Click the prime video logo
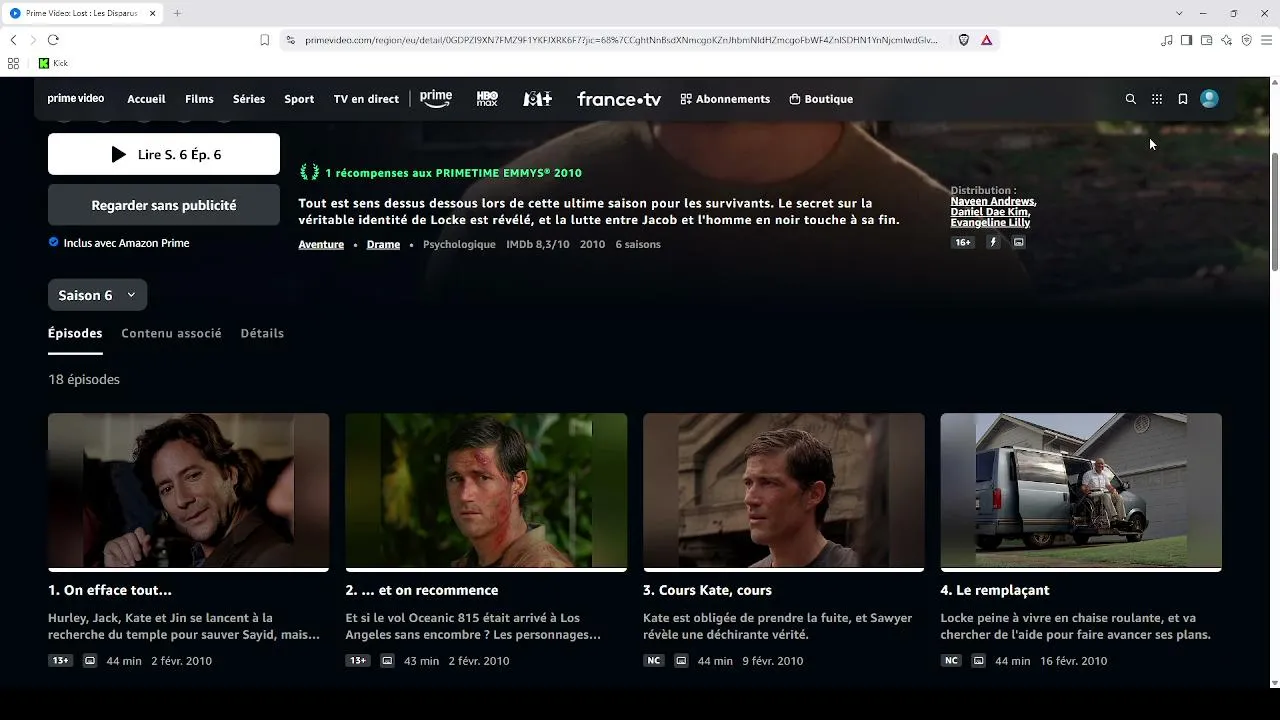1280x720 pixels. coord(76,99)
